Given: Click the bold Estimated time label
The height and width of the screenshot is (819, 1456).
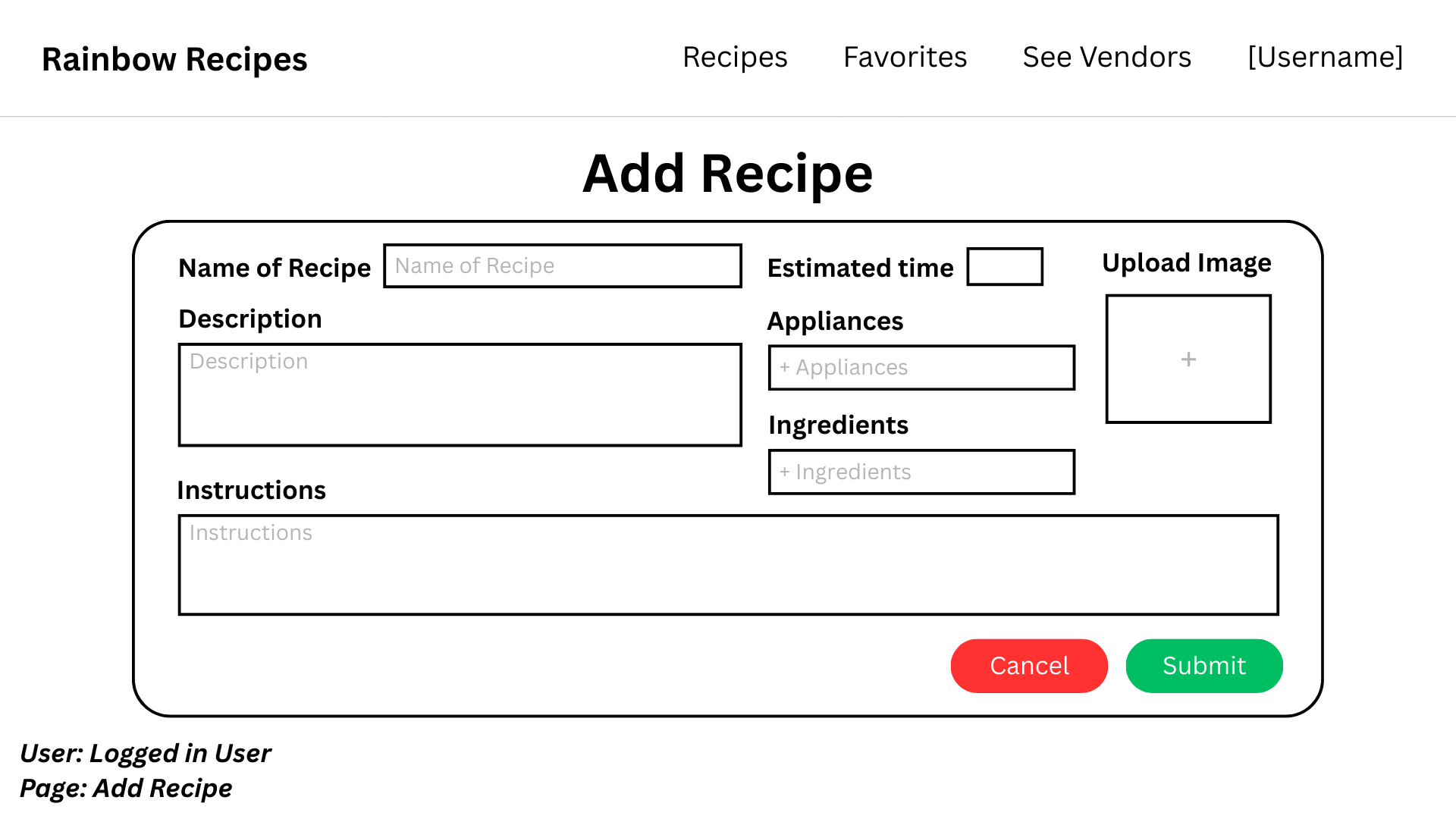Looking at the screenshot, I should tap(860, 268).
